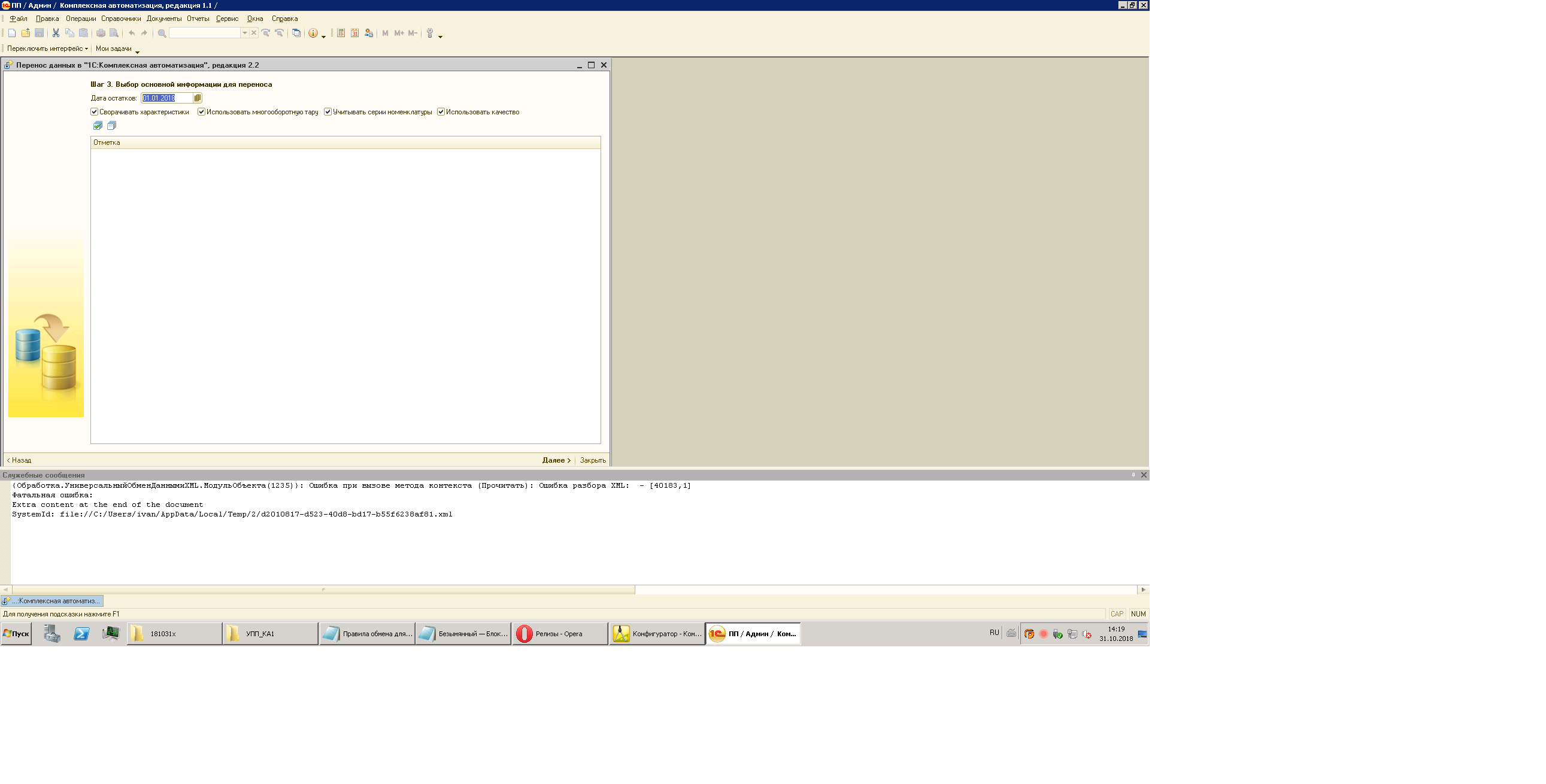Open the Отчеты menu
This screenshot has width=1546, height=784.
click(x=198, y=19)
